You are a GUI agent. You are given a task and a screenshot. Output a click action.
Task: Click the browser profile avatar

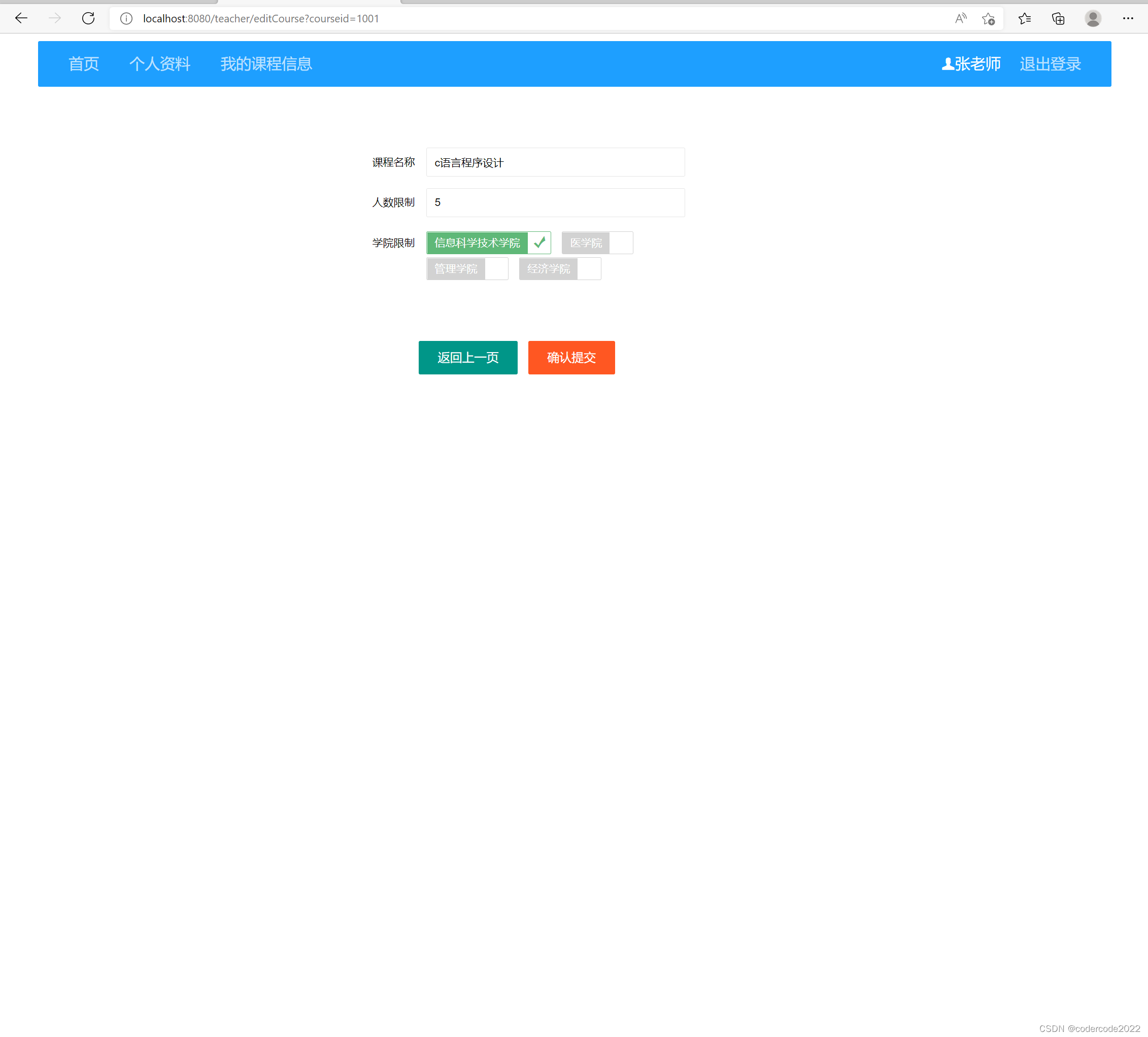(x=1092, y=19)
